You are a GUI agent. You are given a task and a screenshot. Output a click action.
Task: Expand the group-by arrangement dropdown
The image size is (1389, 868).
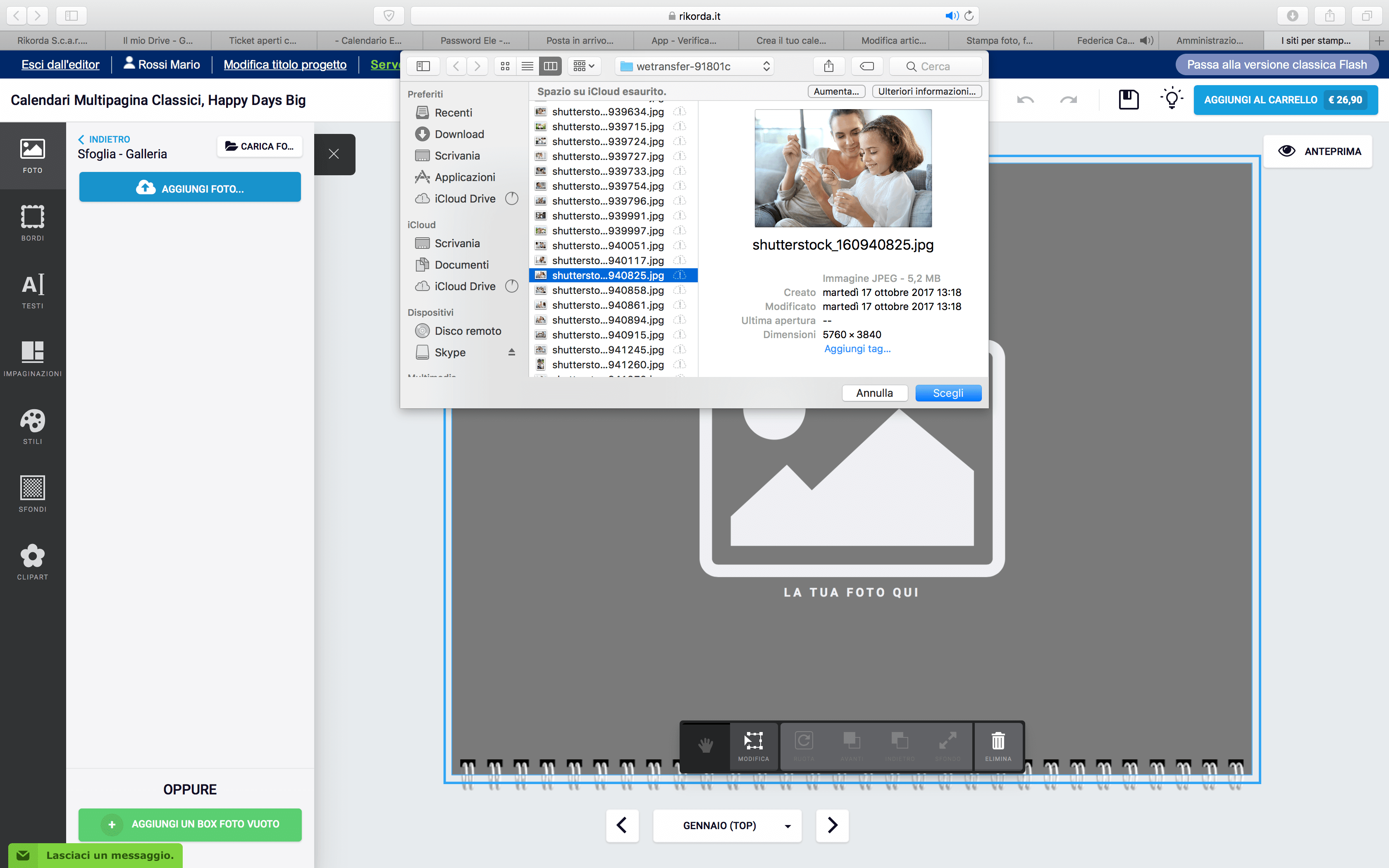pos(584,66)
